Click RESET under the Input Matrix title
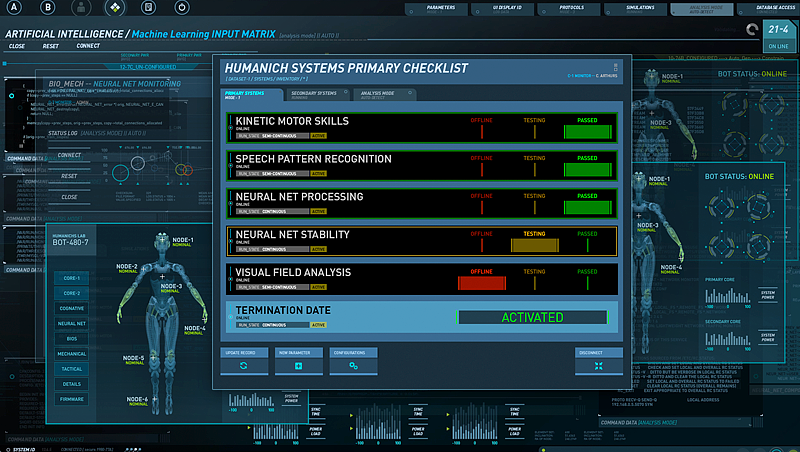This screenshot has width=800, height=452. pos(51,46)
